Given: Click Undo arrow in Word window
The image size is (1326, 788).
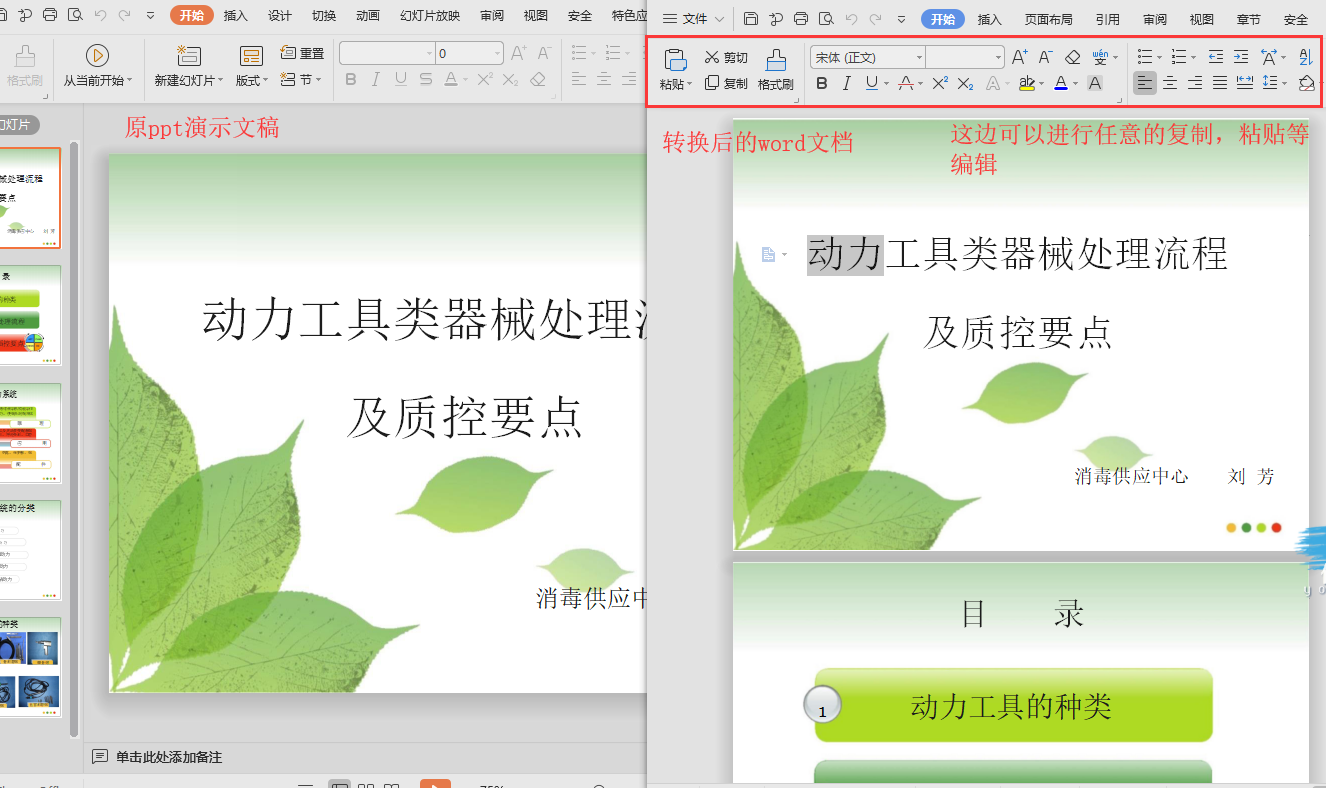Looking at the screenshot, I should click(851, 19).
